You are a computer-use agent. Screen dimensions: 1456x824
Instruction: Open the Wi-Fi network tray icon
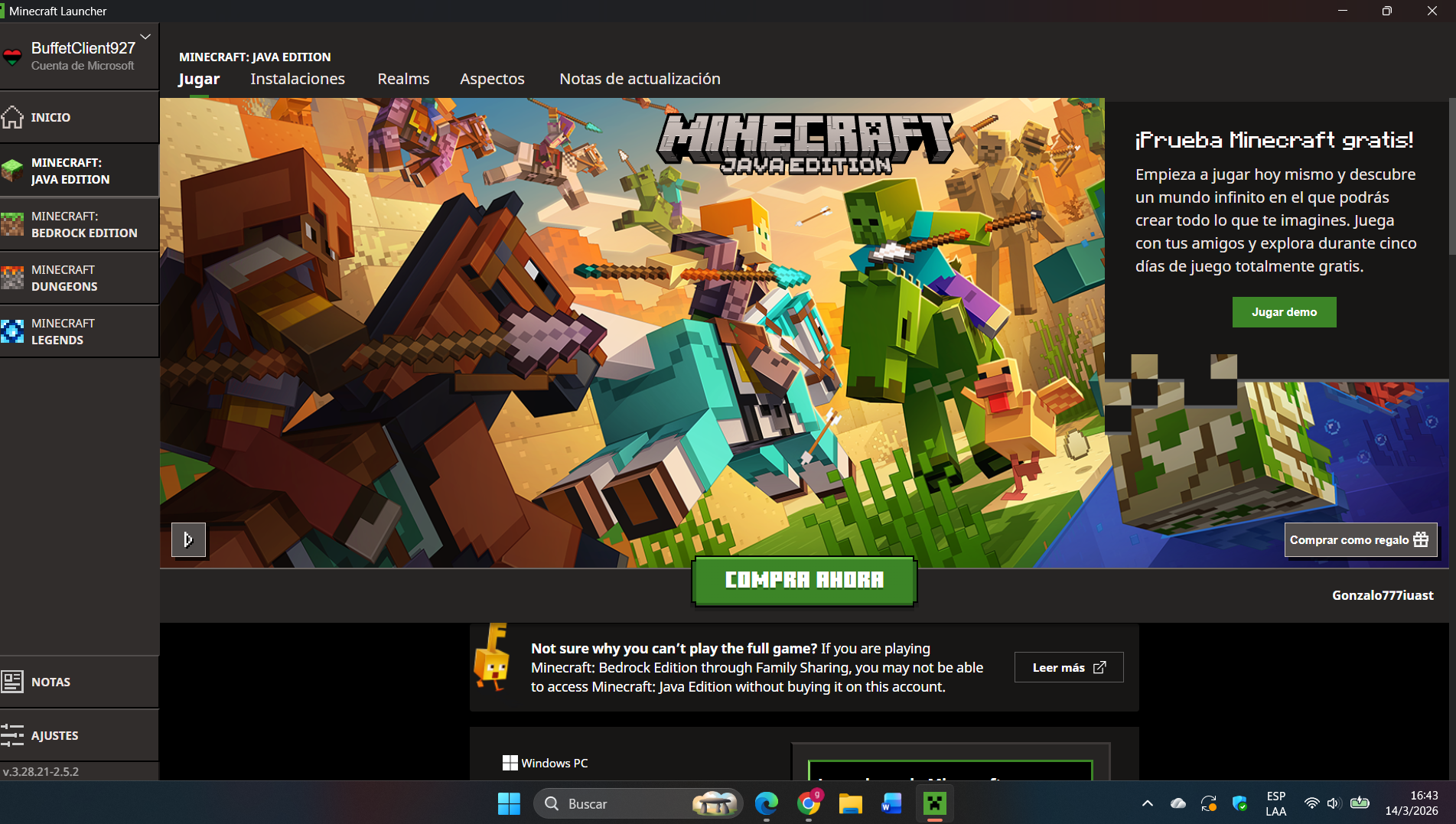tap(1311, 803)
